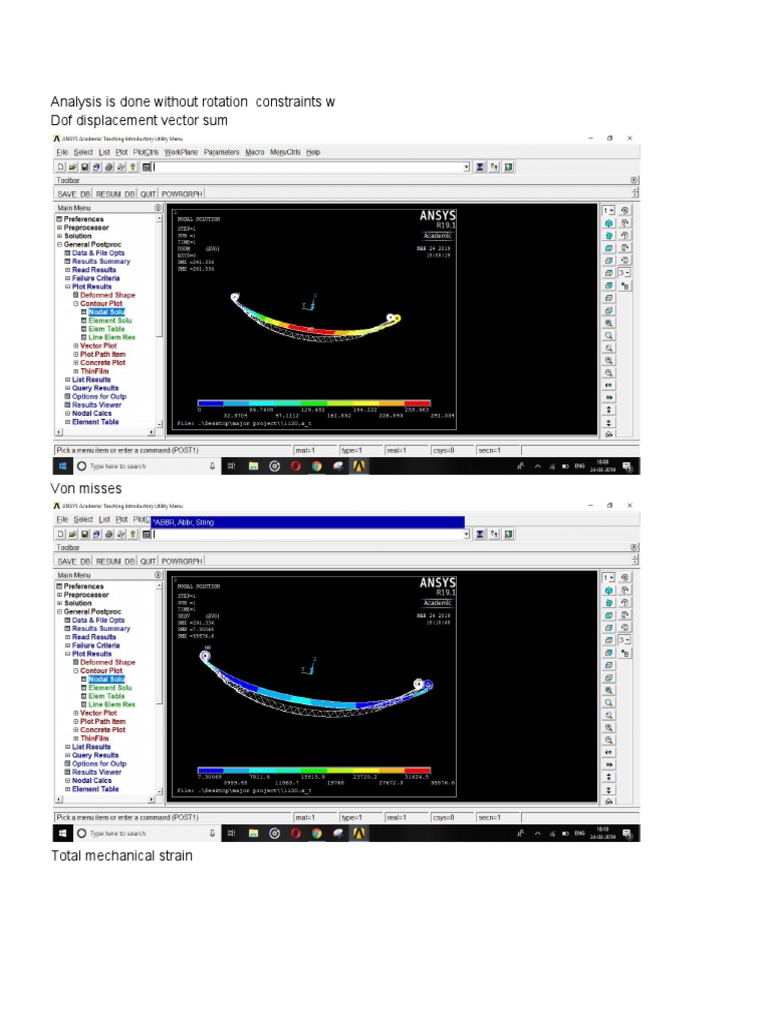This screenshot has height=1024, width=768.
Task: Open Windows Start button below lower von Mises window
Action: tap(63, 833)
